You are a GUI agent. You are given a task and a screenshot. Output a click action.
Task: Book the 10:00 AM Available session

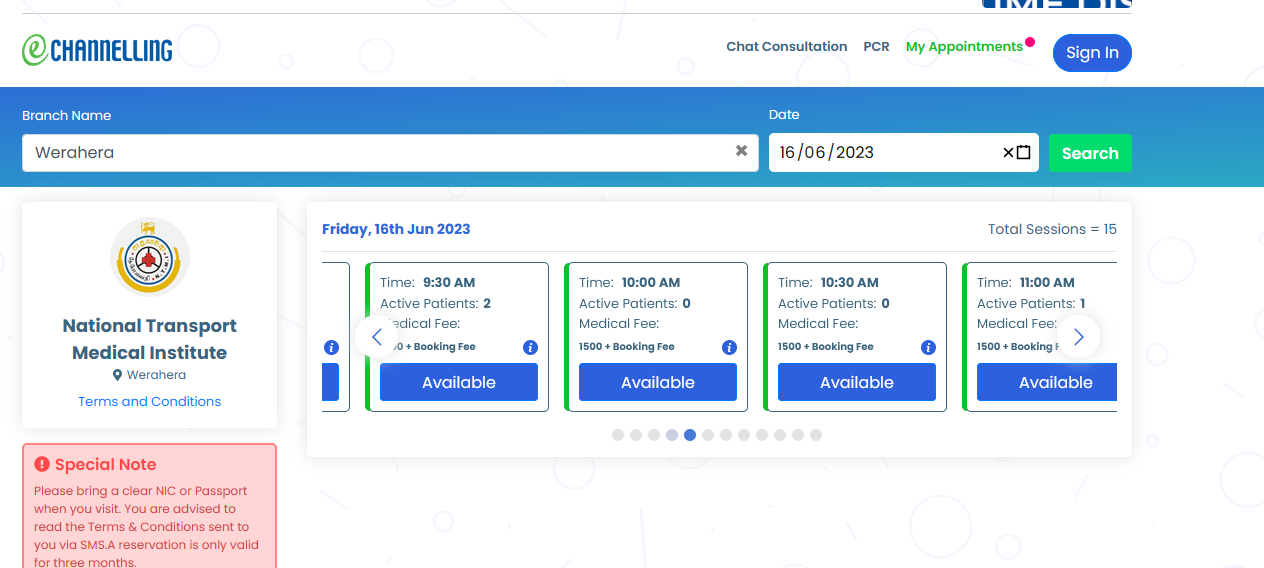coord(658,382)
